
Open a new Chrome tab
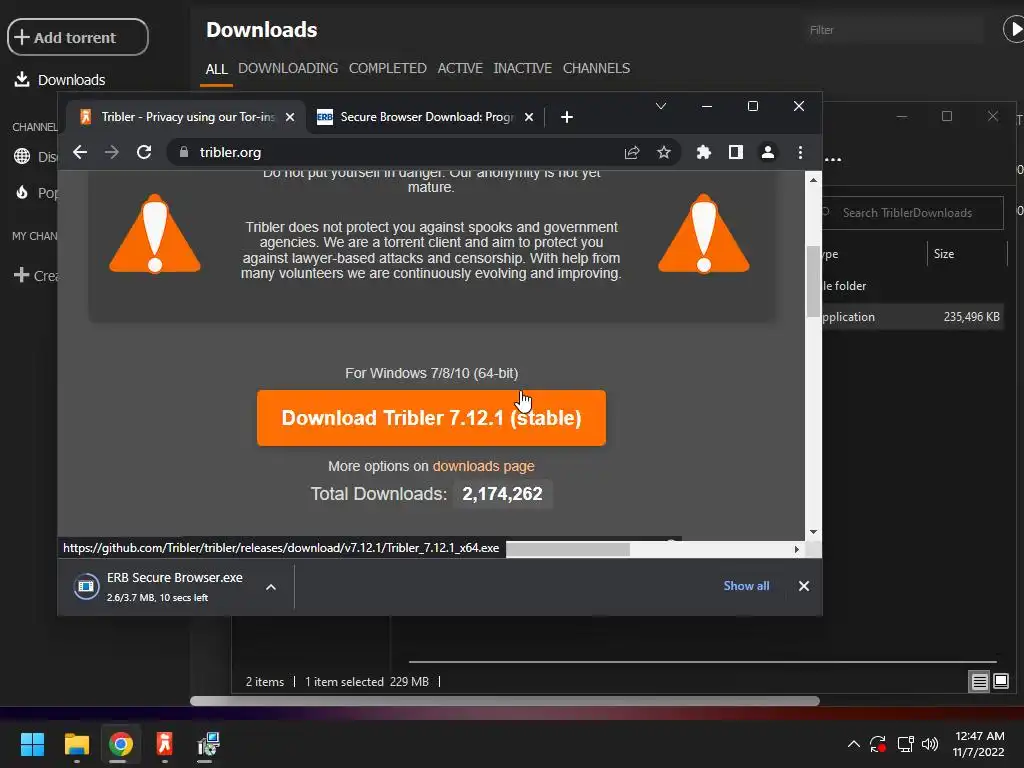click(x=567, y=117)
